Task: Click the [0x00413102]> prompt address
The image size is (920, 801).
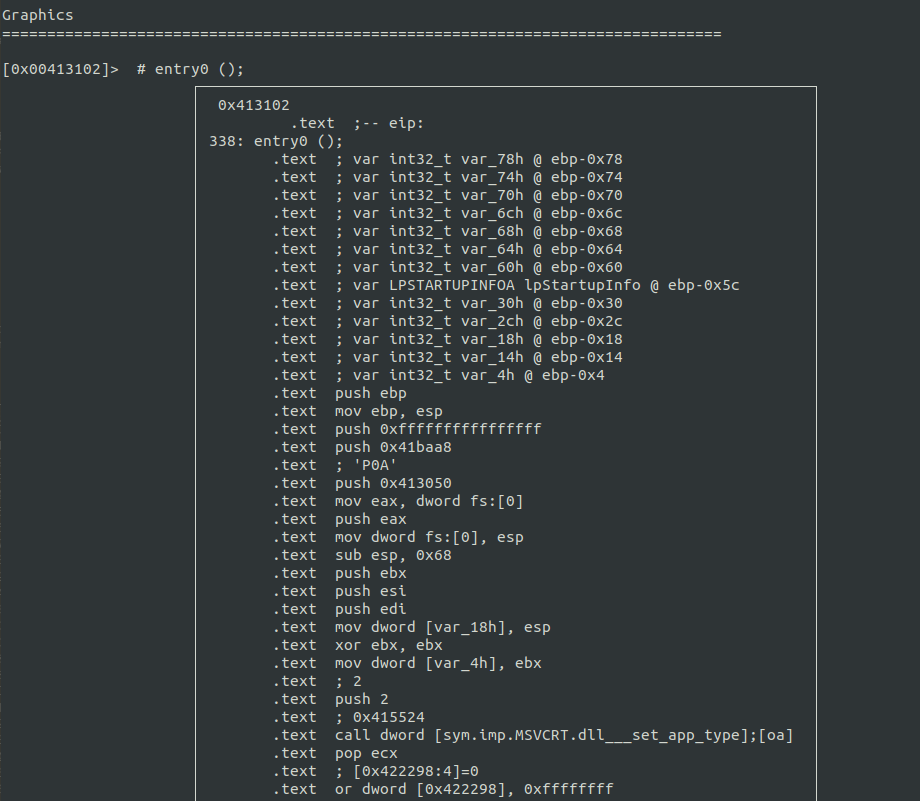Action: 60,69
